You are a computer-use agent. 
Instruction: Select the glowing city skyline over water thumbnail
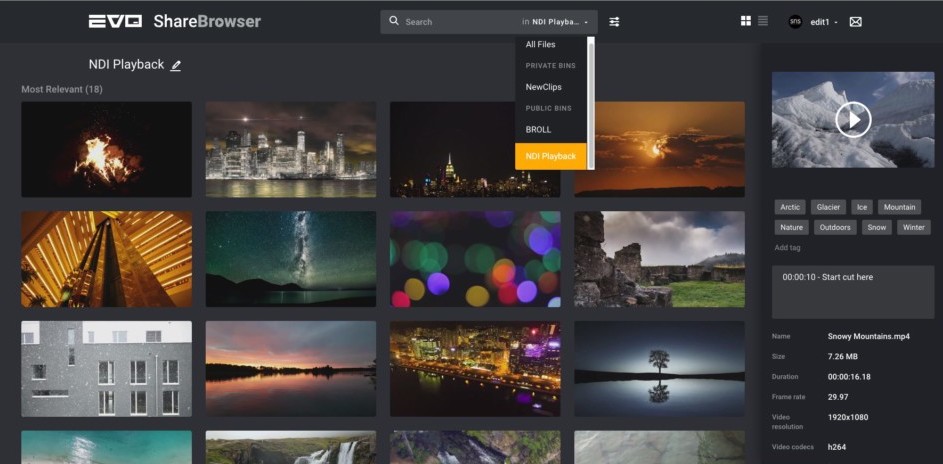[291, 149]
